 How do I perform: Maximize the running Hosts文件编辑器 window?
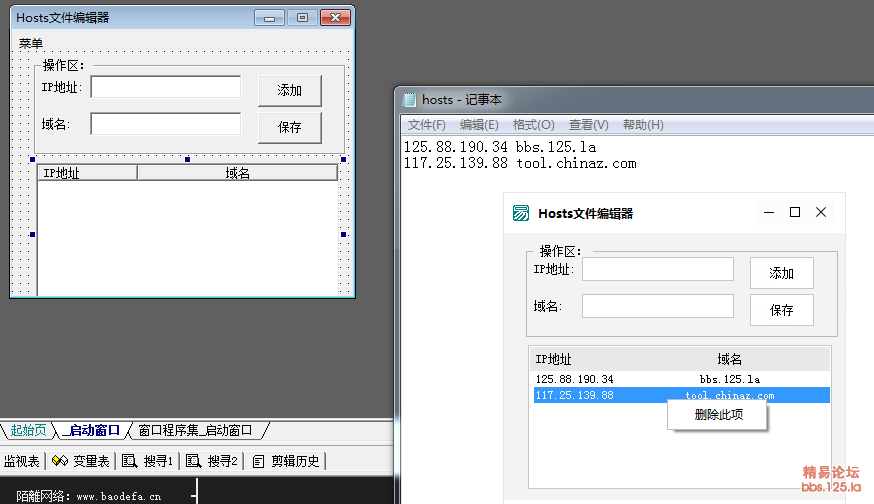coord(795,212)
